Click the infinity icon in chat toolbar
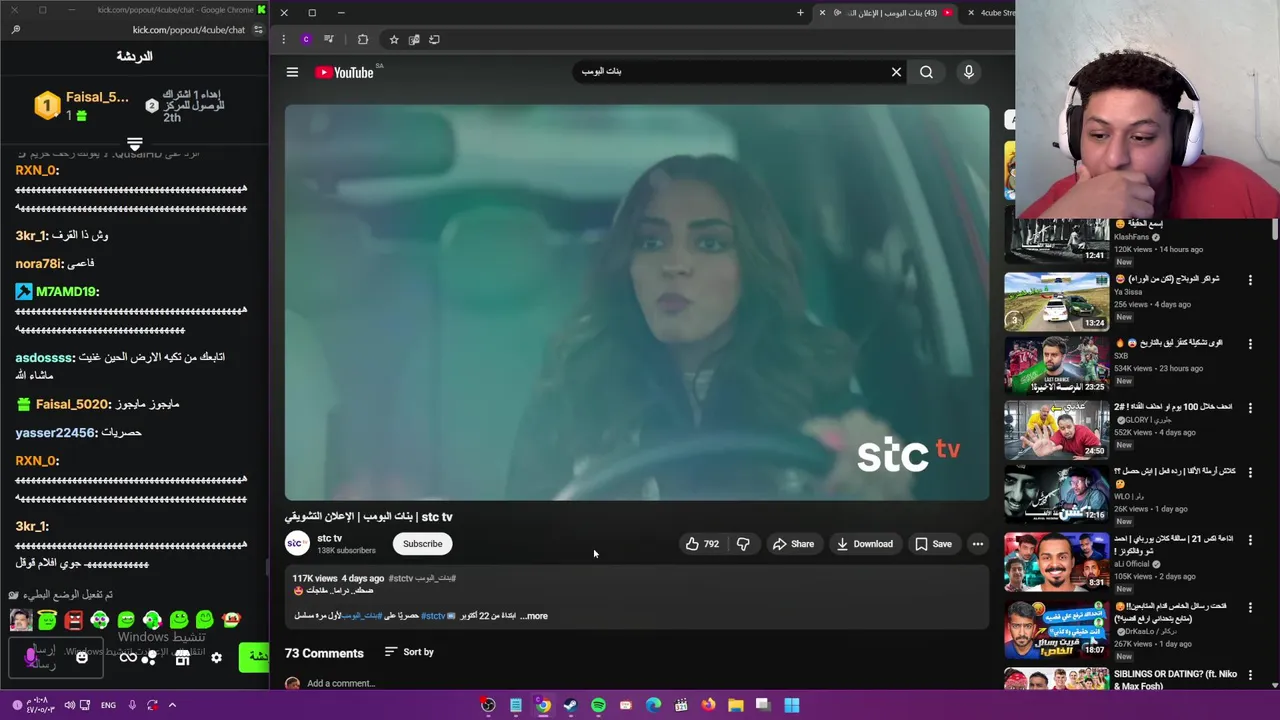 128,658
